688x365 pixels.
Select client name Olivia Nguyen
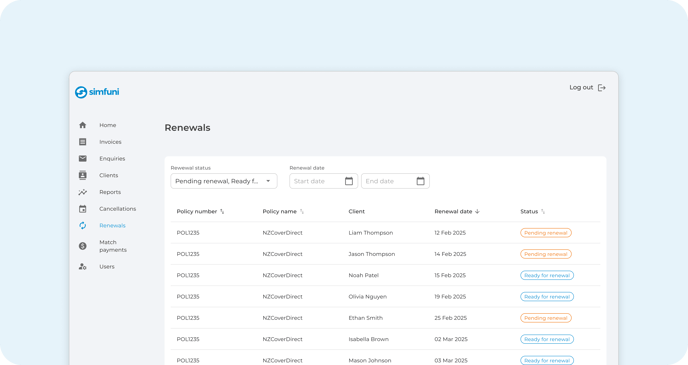368,297
